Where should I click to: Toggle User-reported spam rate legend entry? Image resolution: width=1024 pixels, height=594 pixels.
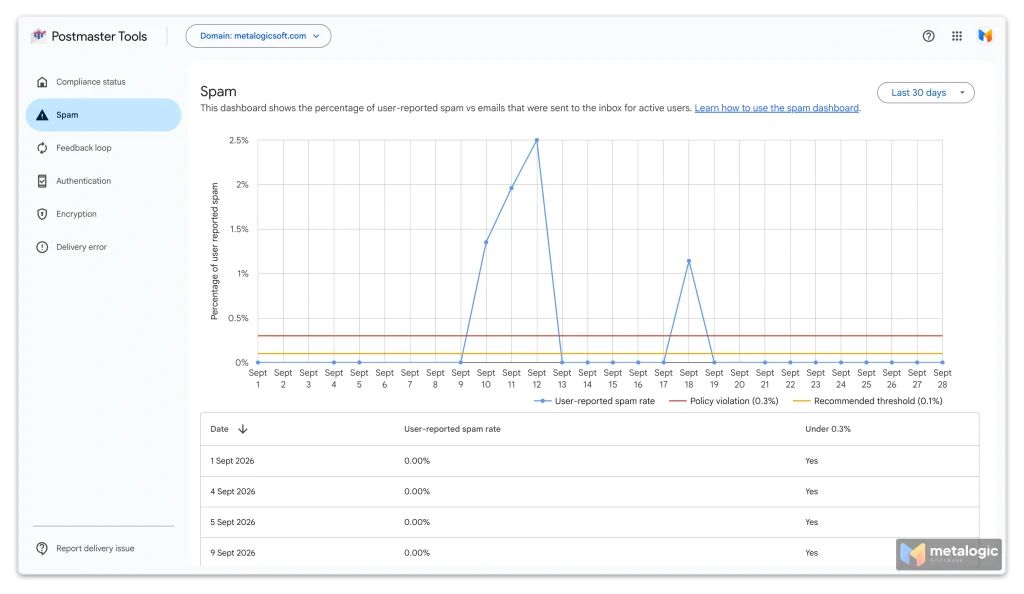[594, 401]
